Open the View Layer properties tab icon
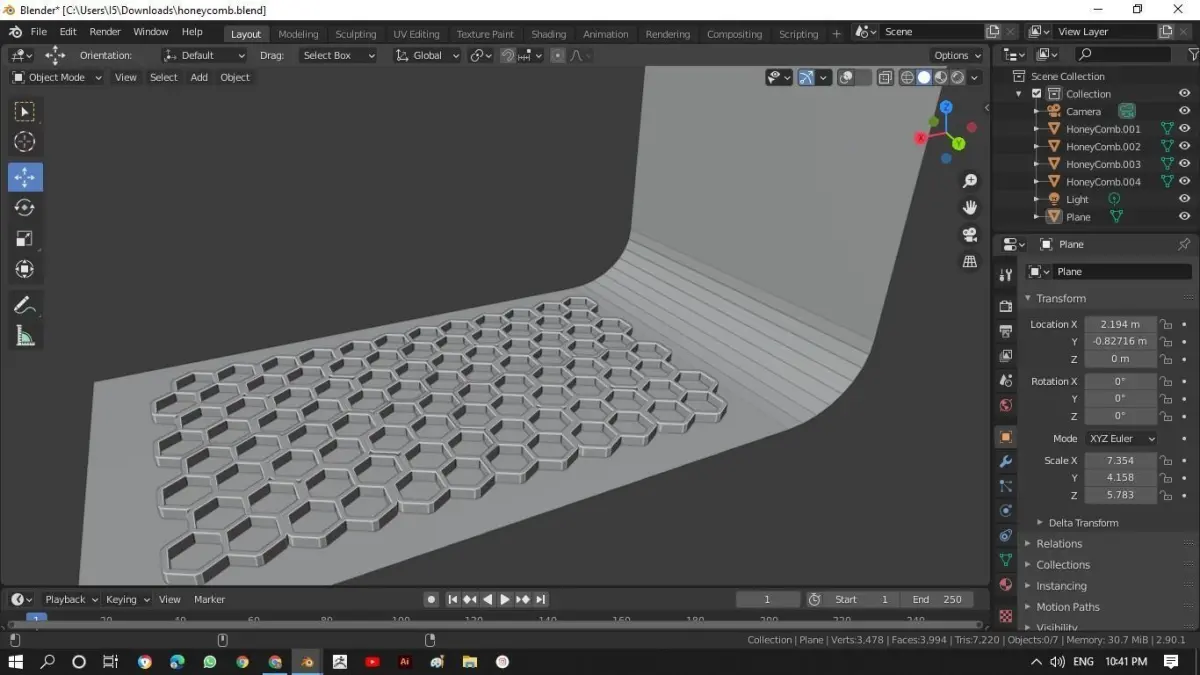Image resolution: width=1200 pixels, height=675 pixels. (1006, 356)
